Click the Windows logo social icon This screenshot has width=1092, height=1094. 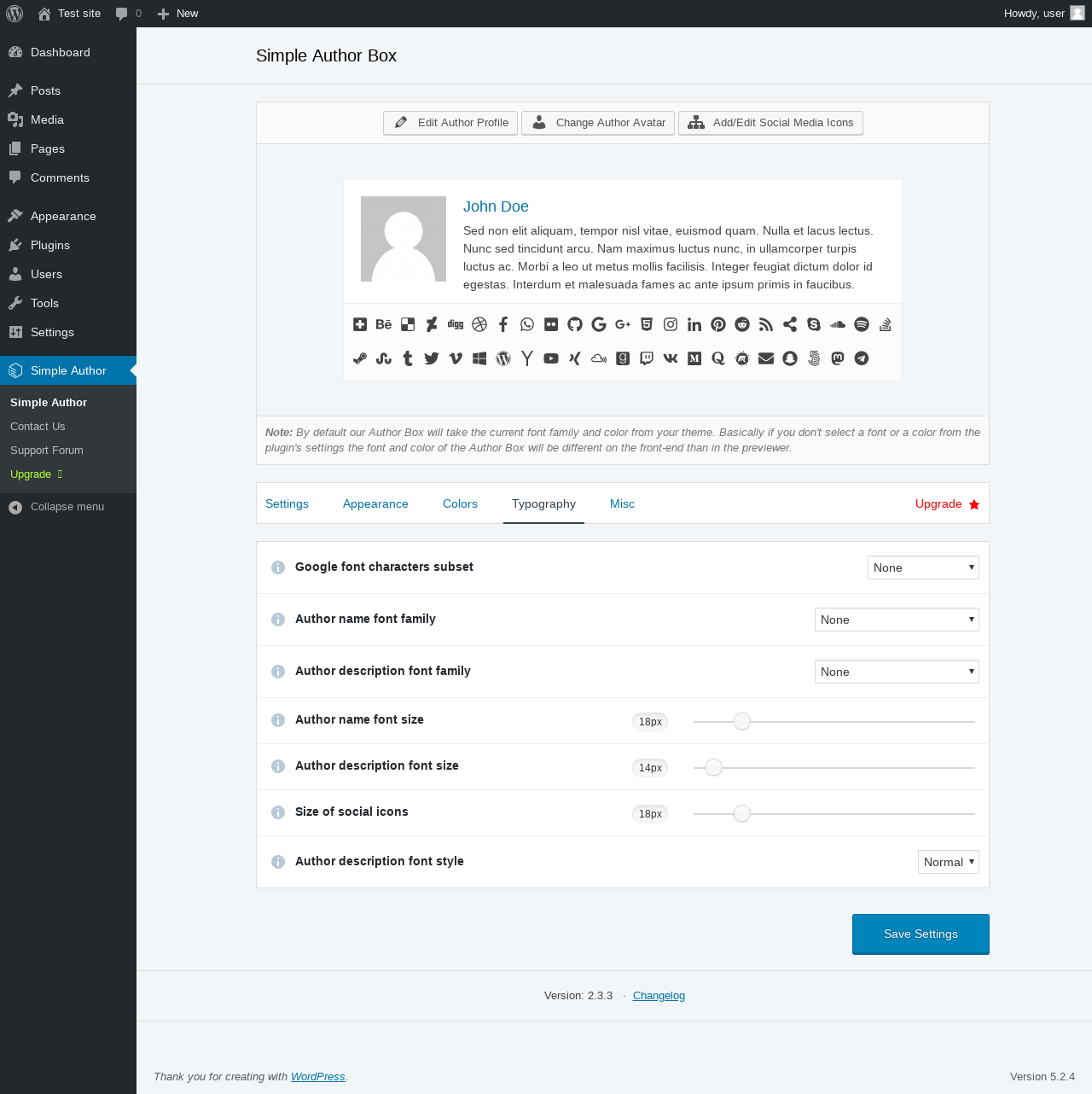click(x=479, y=358)
